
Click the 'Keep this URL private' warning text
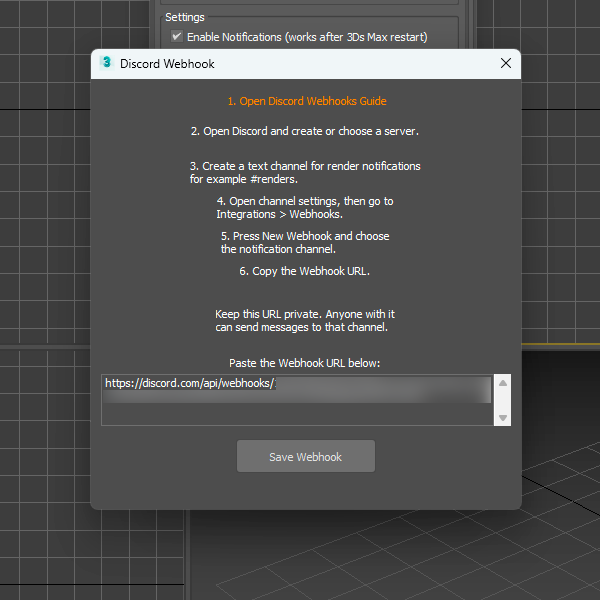[x=305, y=321]
